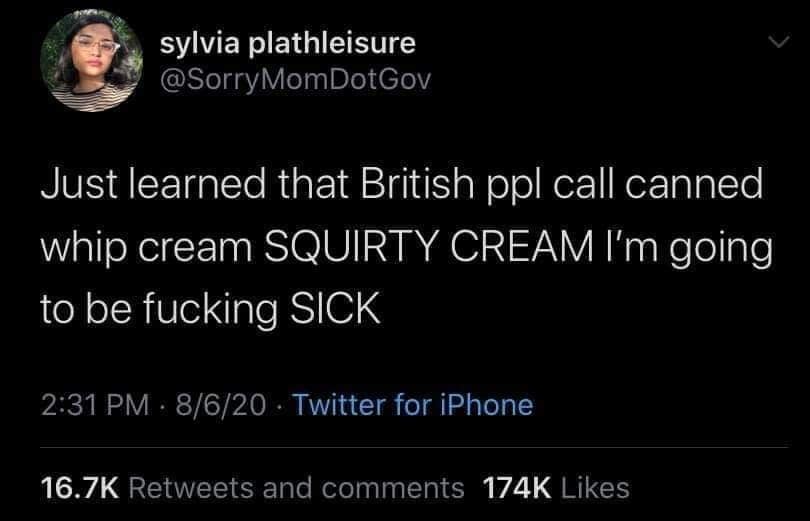
Task: Open the 174K count number
Action: [517, 488]
